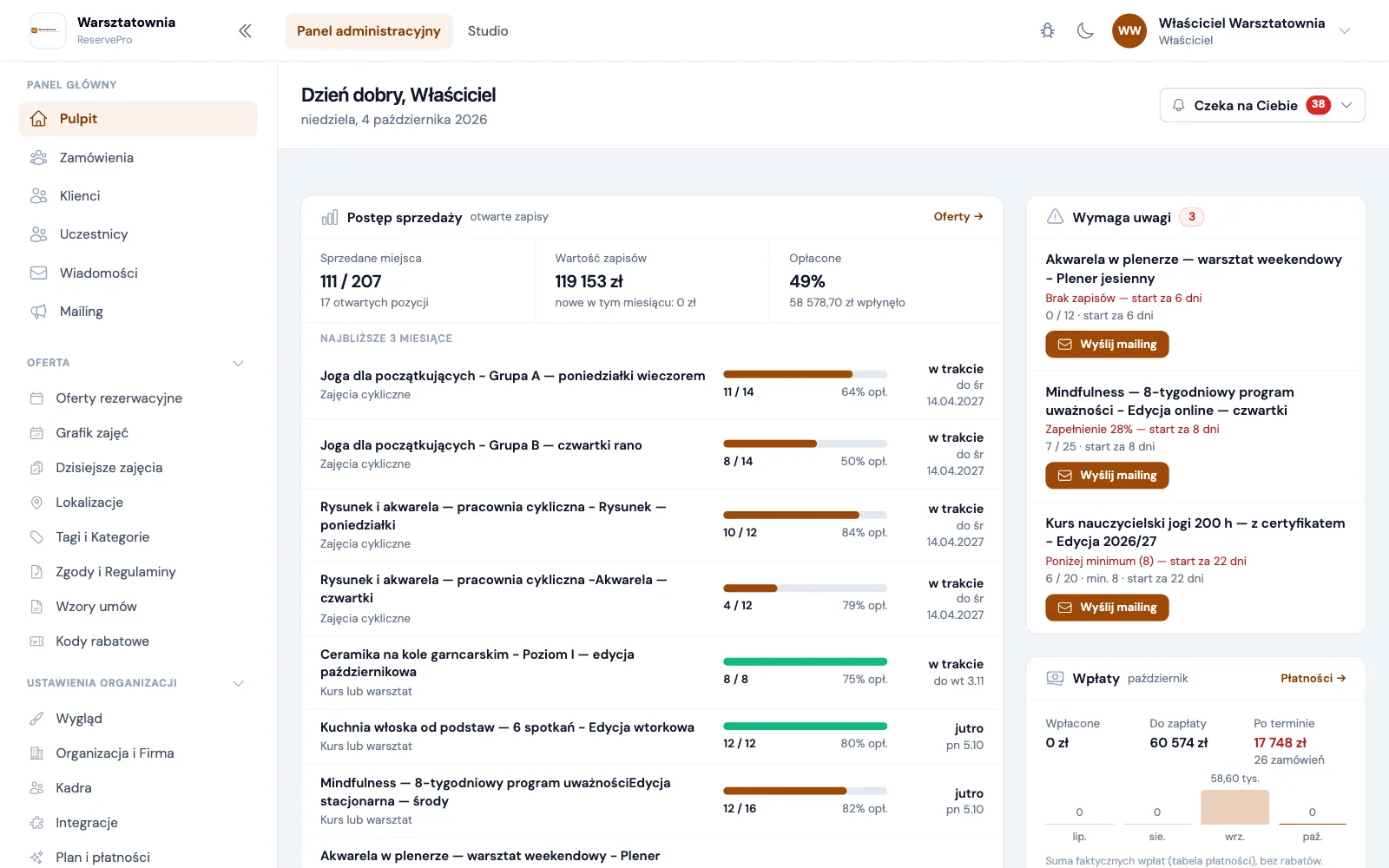The image size is (1389, 868).
Task: Click the Wymaga uwagi count badge 3
Action: click(x=1191, y=217)
